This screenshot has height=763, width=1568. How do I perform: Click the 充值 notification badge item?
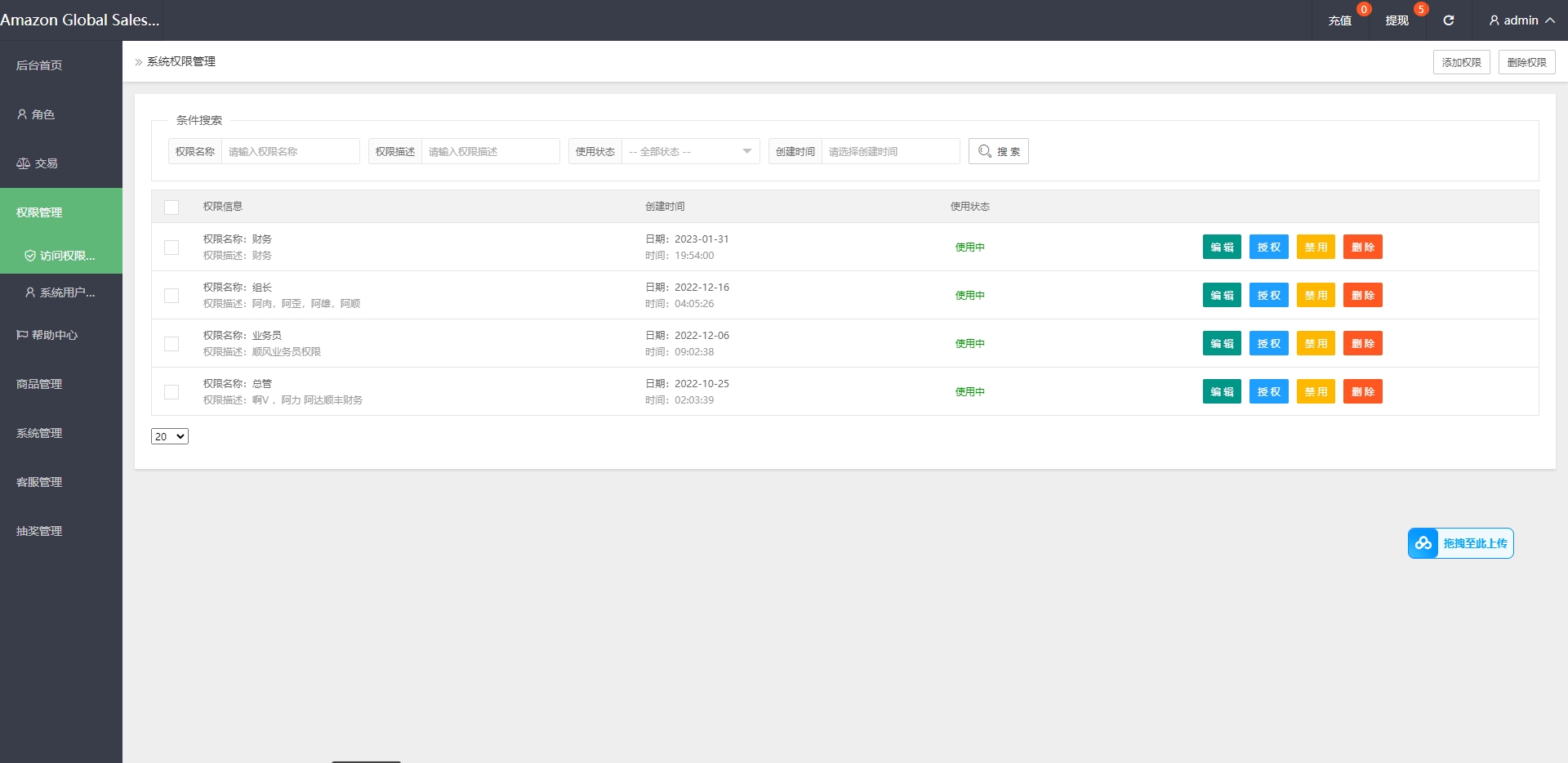point(1340,20)
